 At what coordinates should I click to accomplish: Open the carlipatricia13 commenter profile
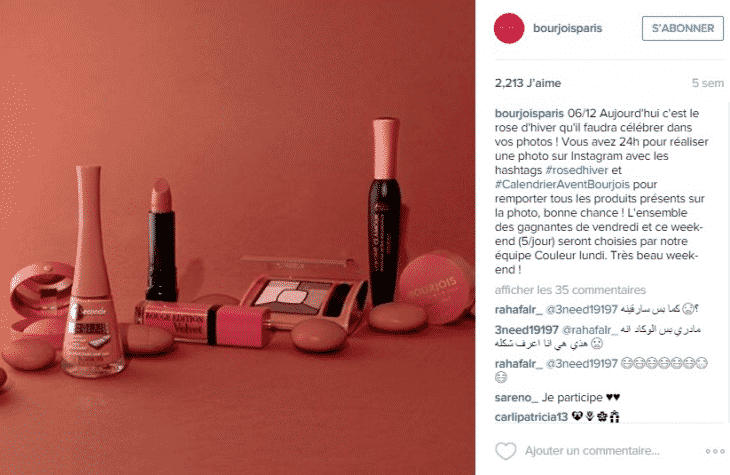tap(531, 417)
